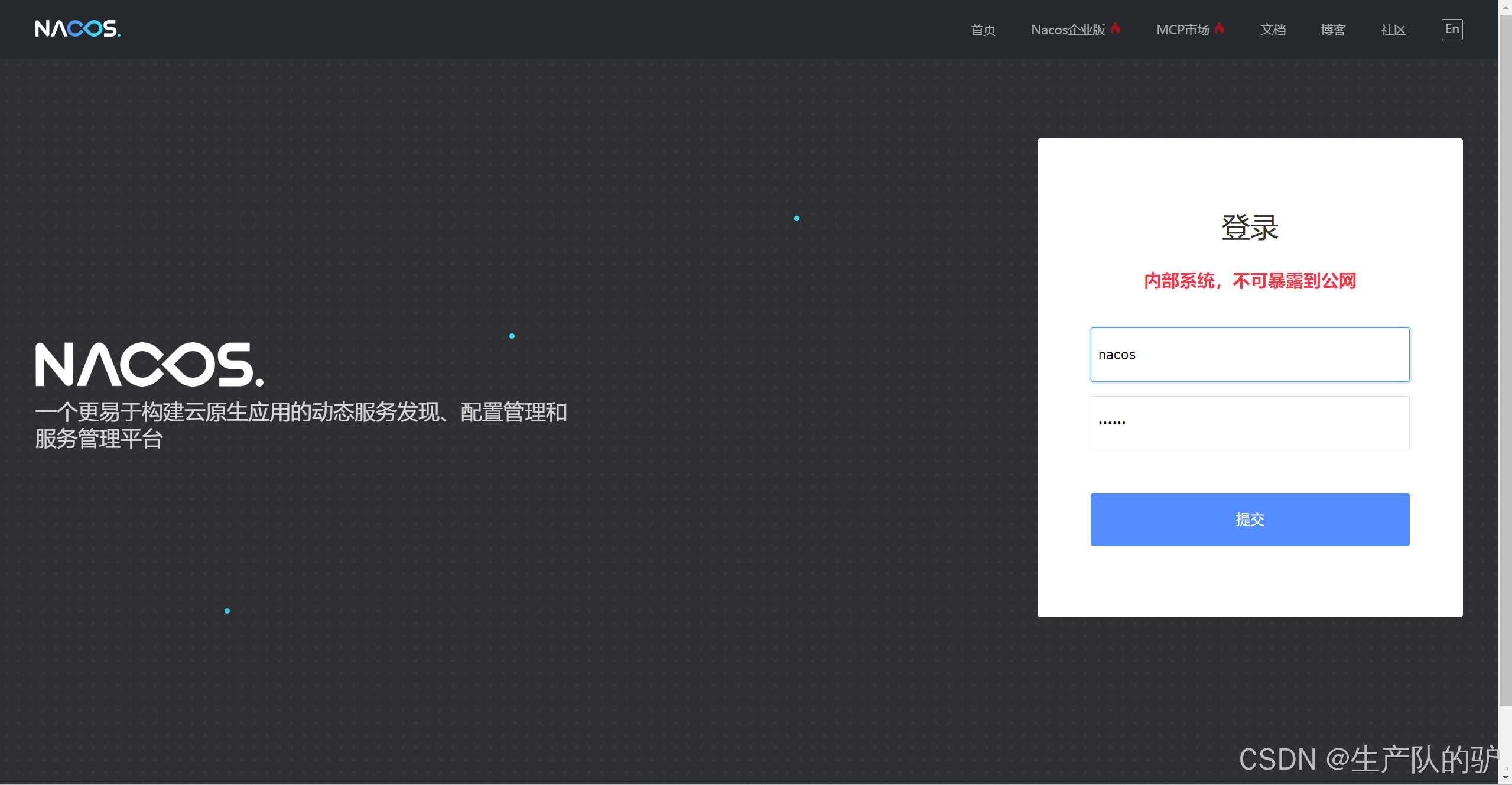This screenshot has width=1512, height=785.
Task: Focus the username field containing nacos
Action: point(1250,355)
